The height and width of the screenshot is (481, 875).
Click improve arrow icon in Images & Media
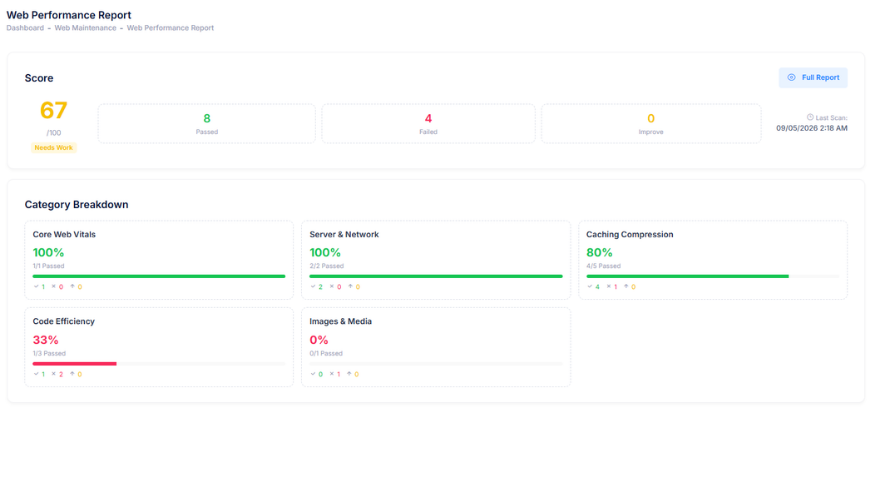[x=349, y=374]
